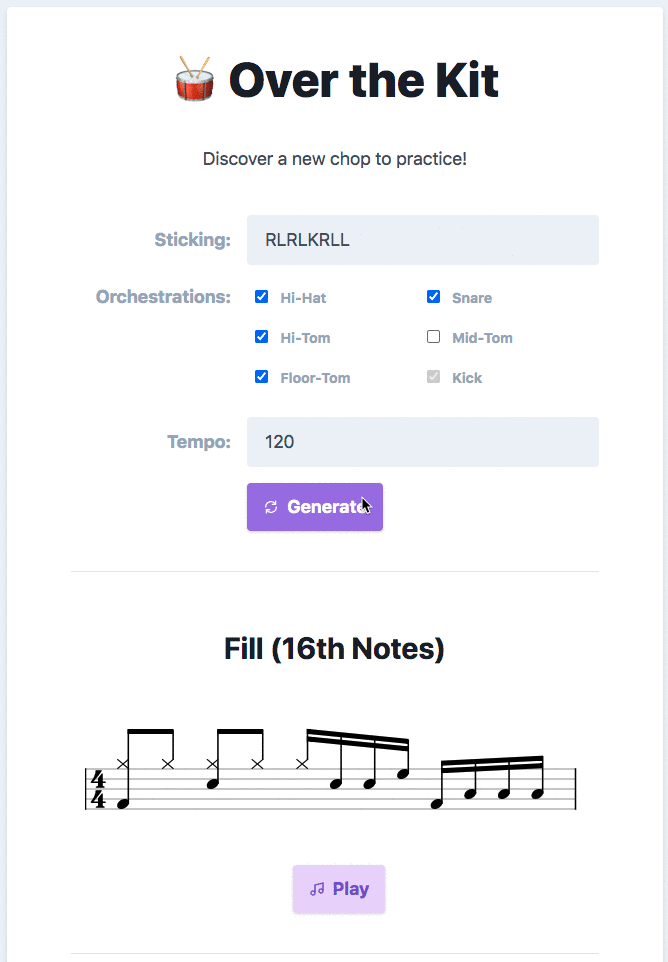Play the generated fill

click(x=339, y=889)
